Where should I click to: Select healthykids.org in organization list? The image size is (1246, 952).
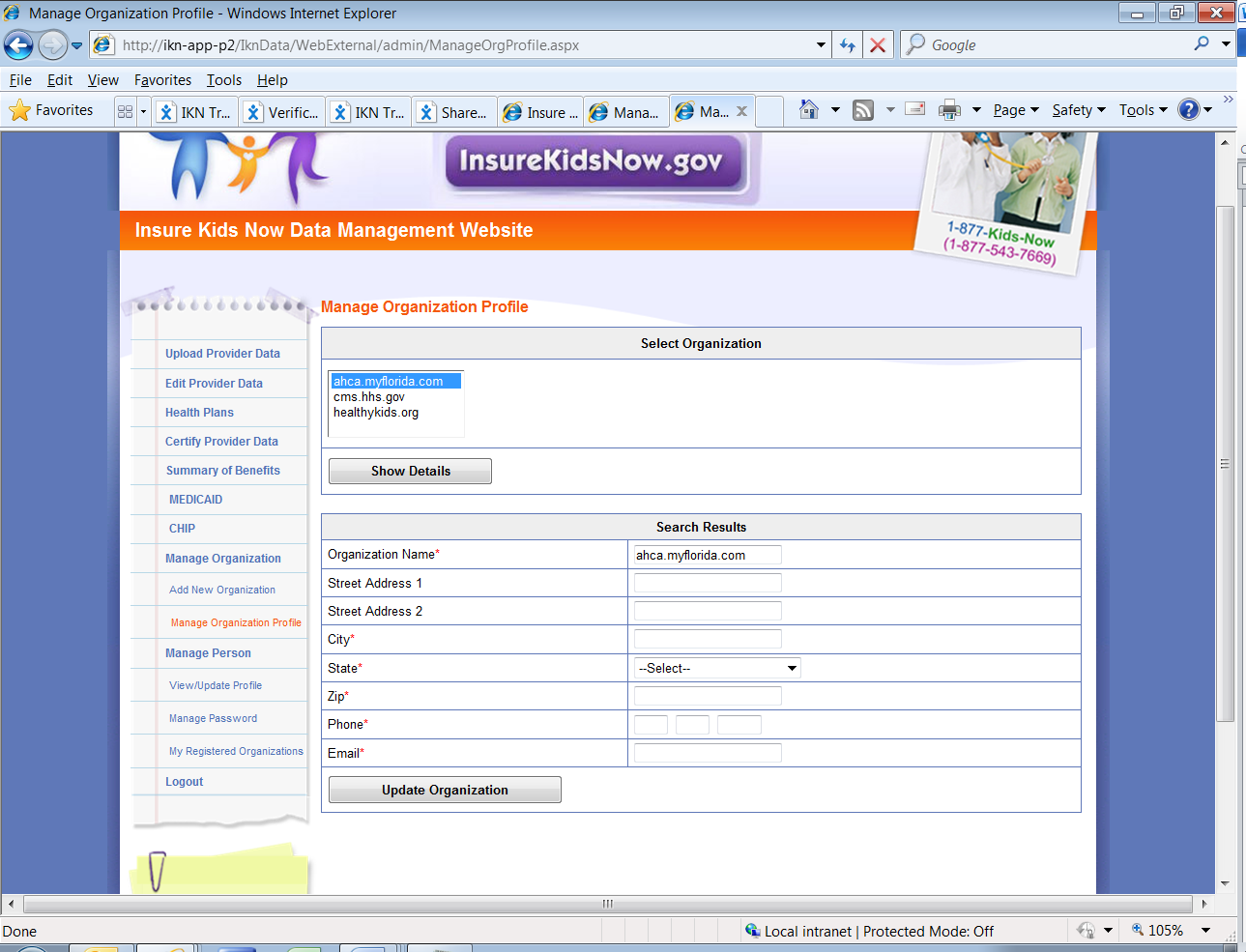(376, 413)
